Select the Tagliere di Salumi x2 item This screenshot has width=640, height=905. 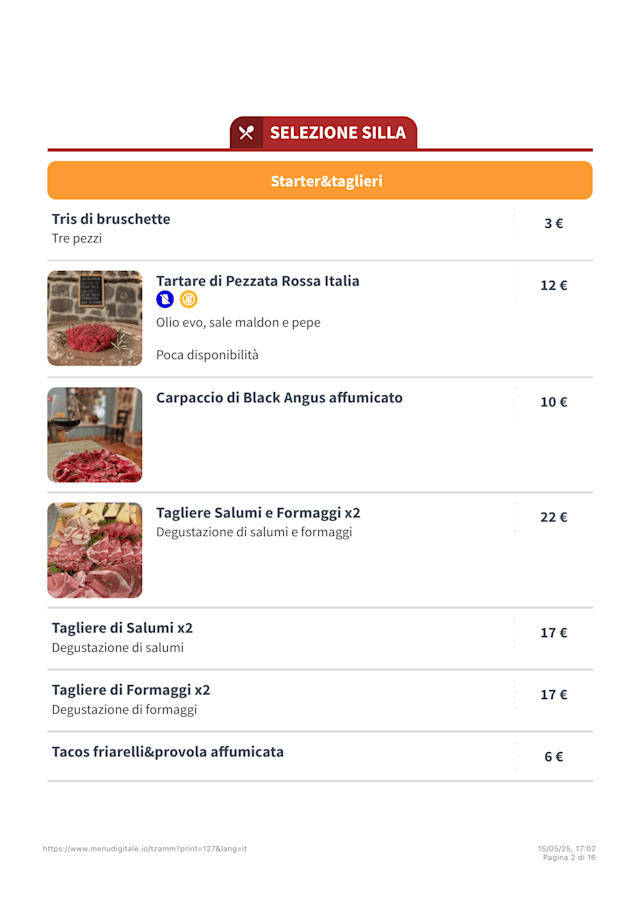click(122, 628)
